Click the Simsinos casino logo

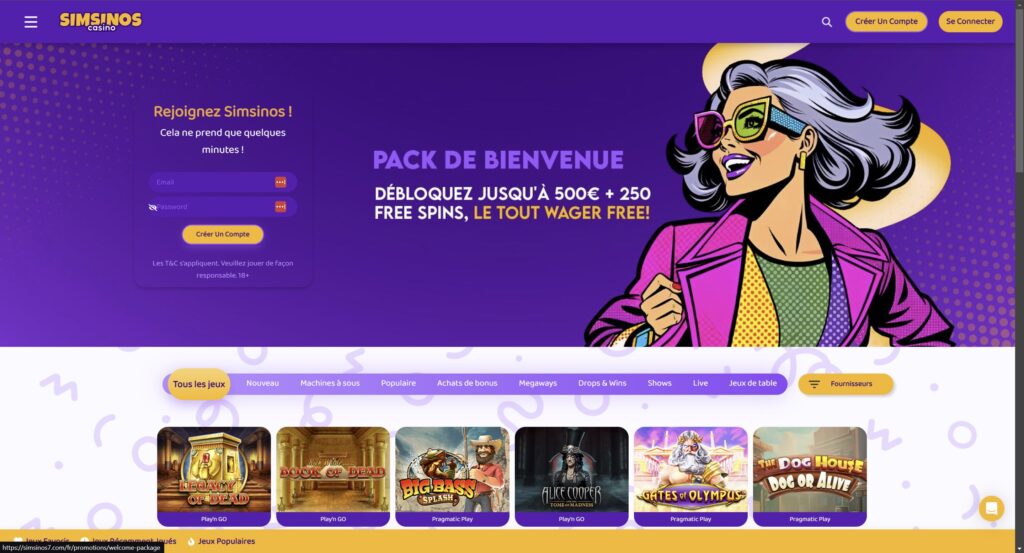[x=101, y=21]
